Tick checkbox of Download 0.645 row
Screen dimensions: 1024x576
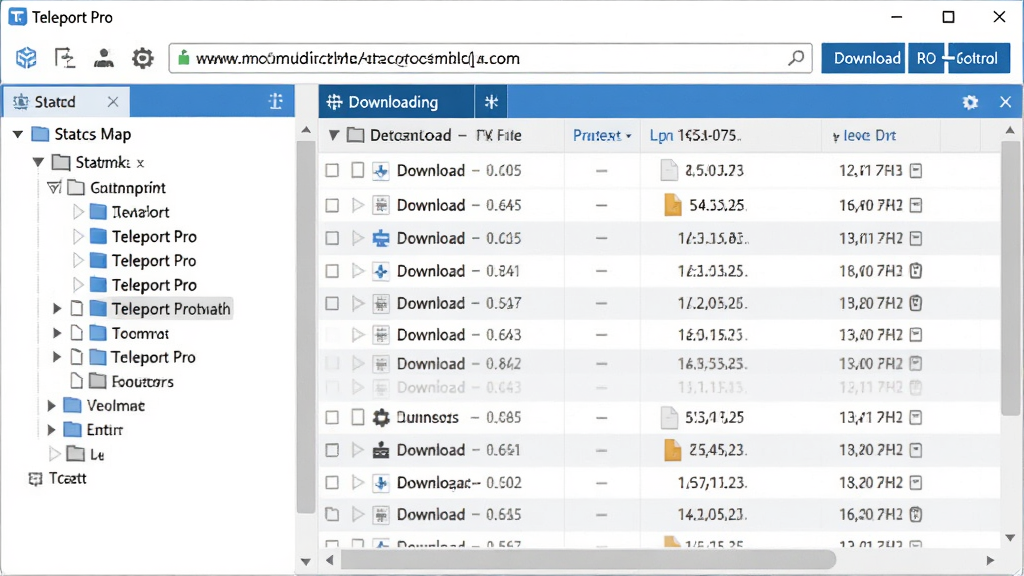click(x=332, y=206)
